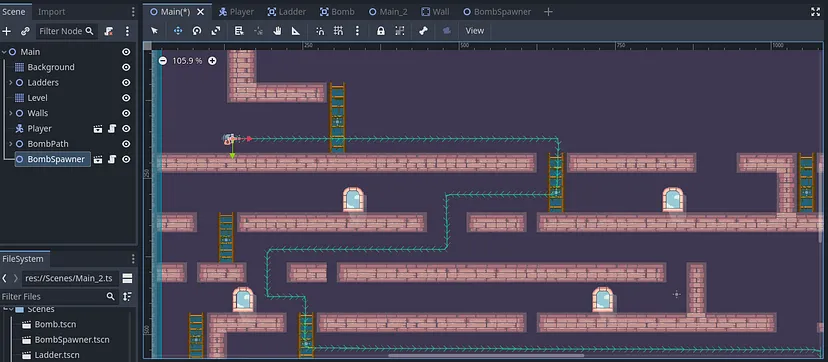Switch to the BombSpawner scene tab
The width and height of the screenshot is (828, 362).
497,12
